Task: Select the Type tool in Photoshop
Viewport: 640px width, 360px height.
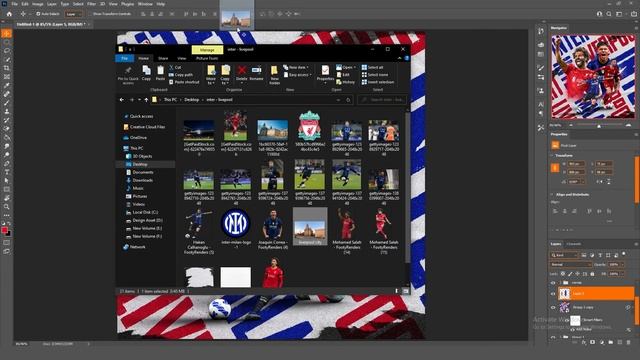Action: coord(7,172)
